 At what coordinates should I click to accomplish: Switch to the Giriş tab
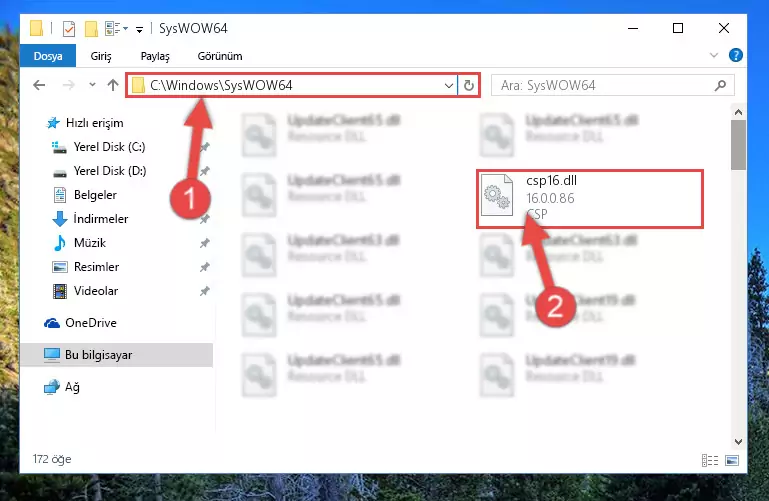(x=101, y=56)
